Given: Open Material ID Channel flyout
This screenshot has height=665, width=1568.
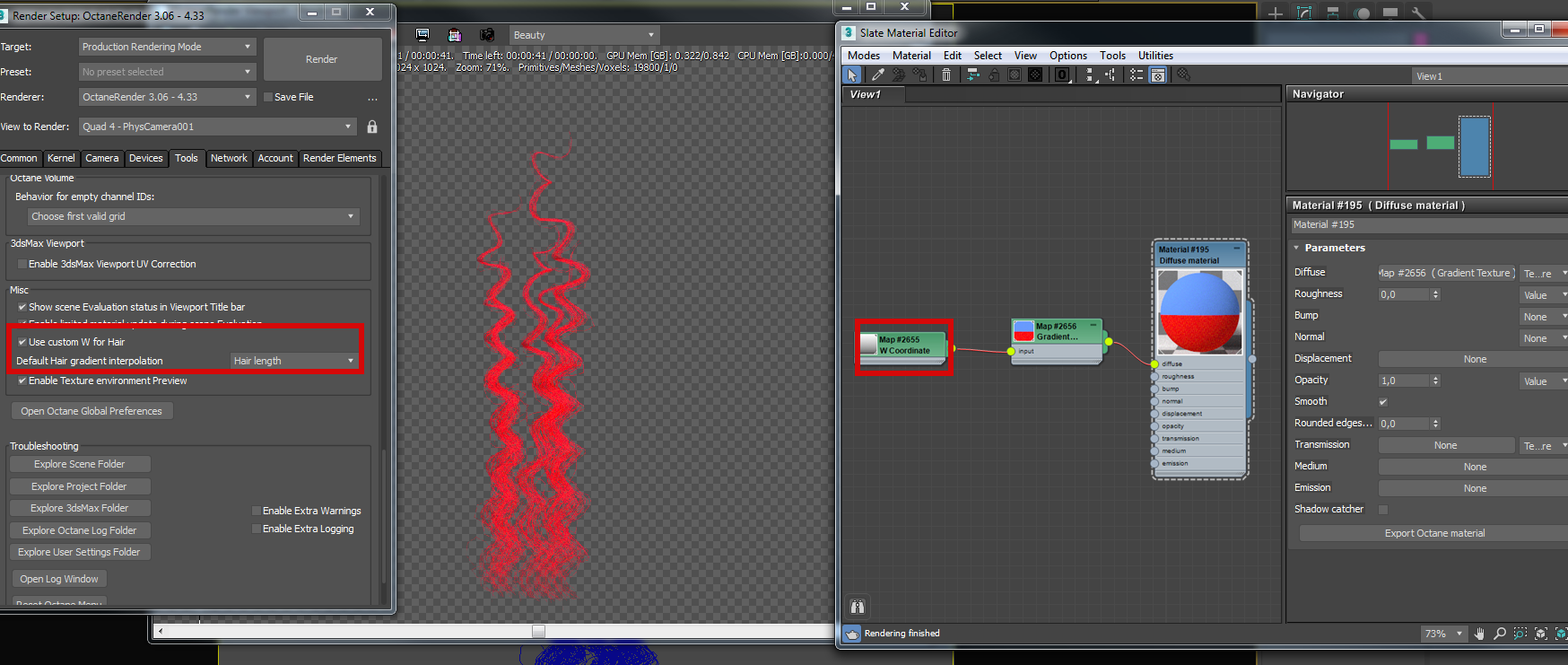Looking at the screenshot, I should coord(1062,75).
